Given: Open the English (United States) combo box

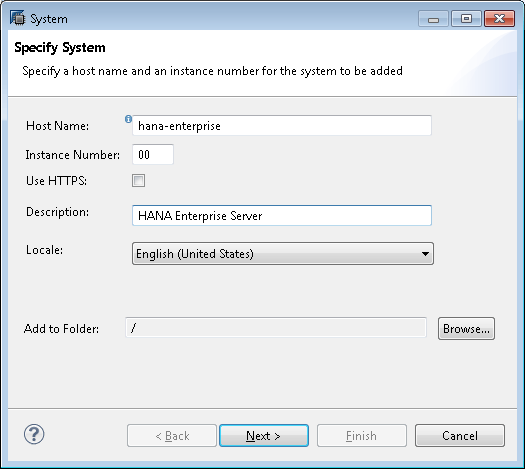Looking at the screenshot, I should tap(283, 254).
